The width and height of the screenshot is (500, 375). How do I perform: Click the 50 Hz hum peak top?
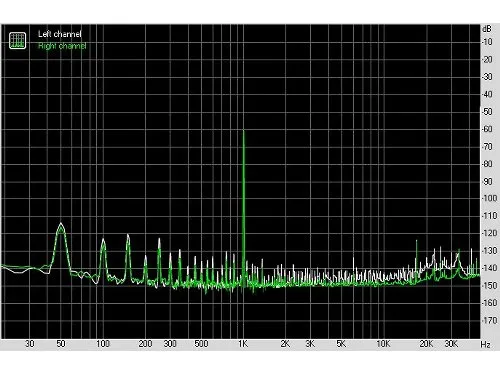coord(61,224)
